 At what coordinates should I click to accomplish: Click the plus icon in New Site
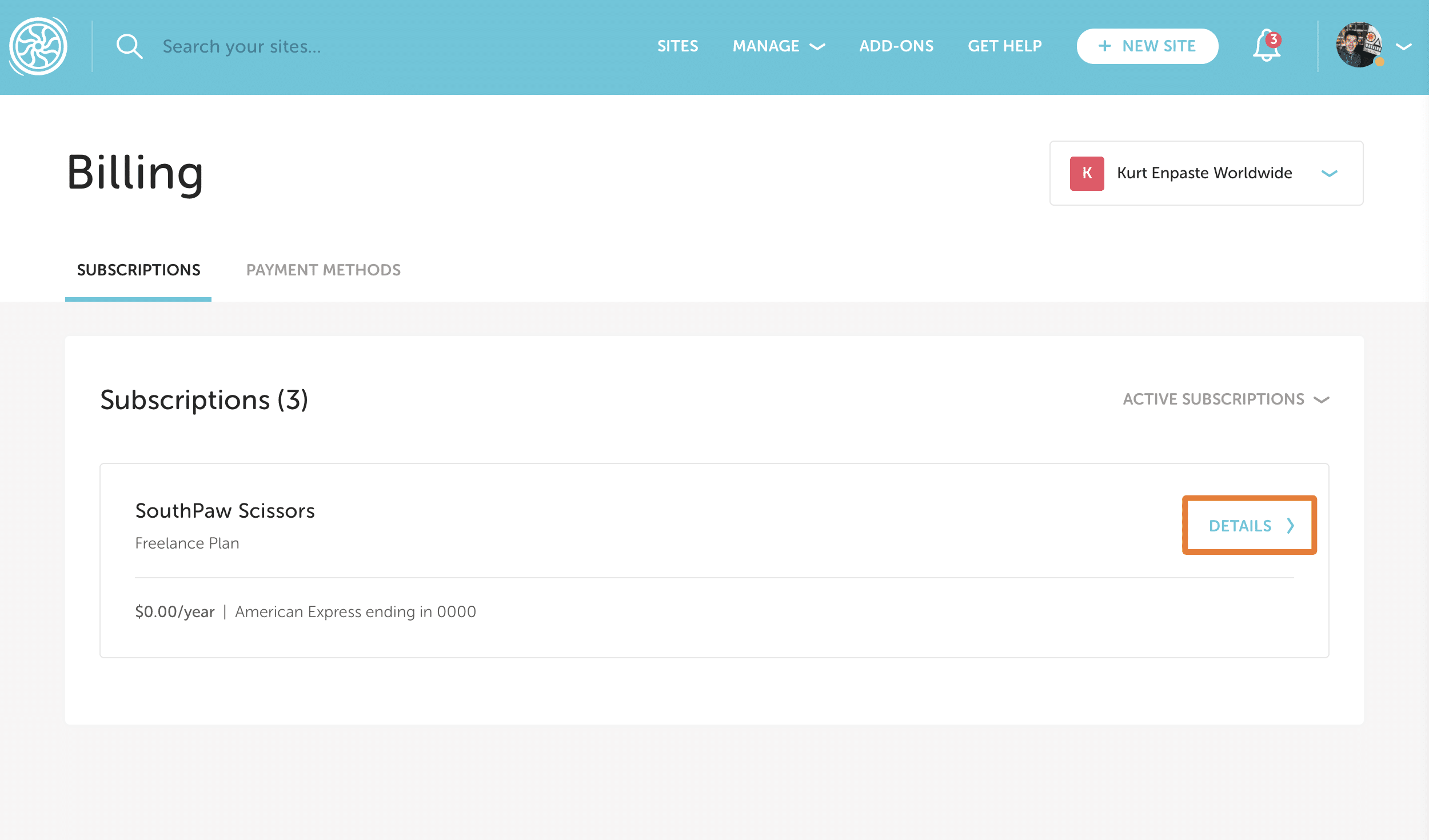(1104, 46)
